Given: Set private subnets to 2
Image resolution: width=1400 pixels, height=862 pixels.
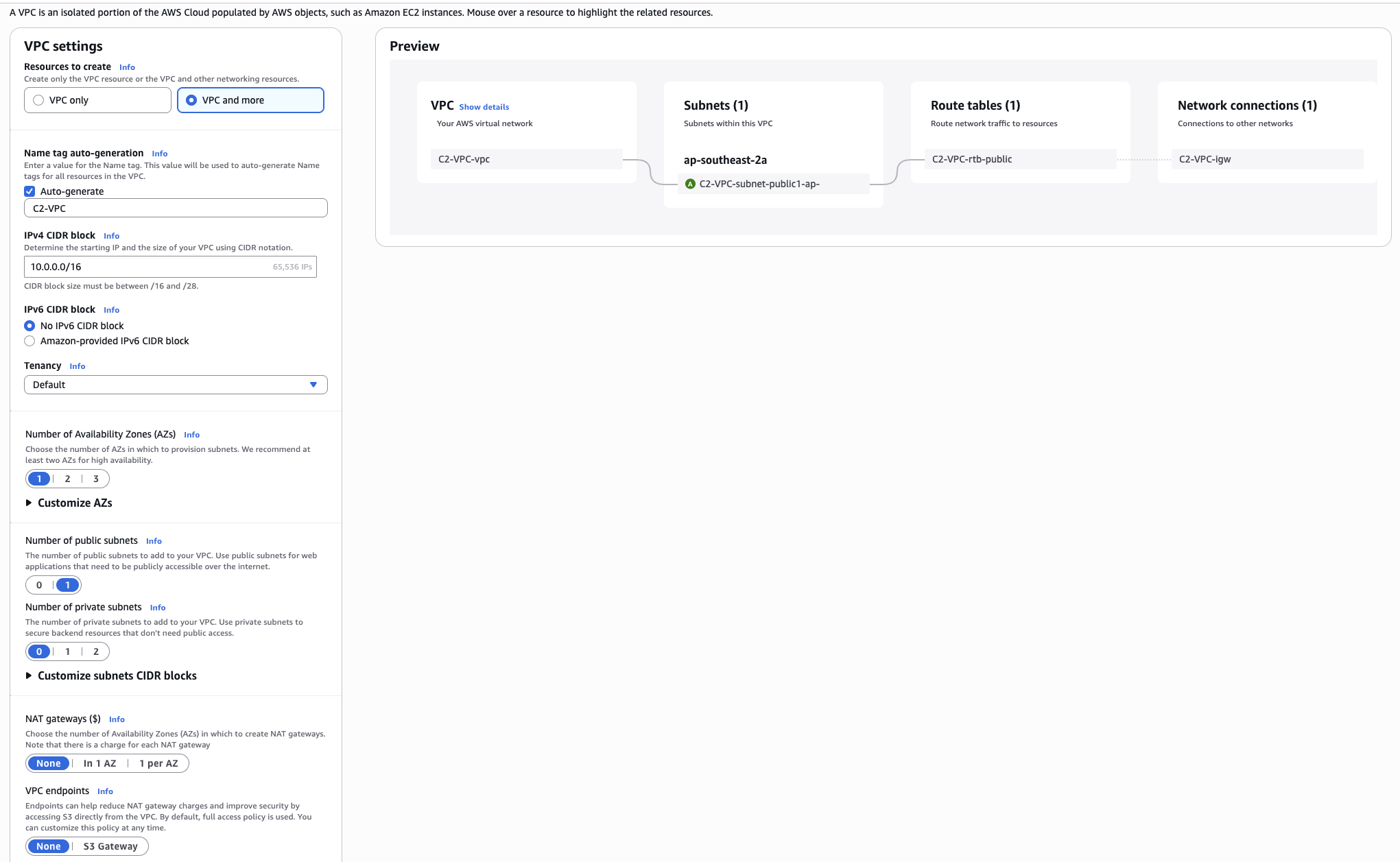Looking at the screenshot, I should 96,651.
